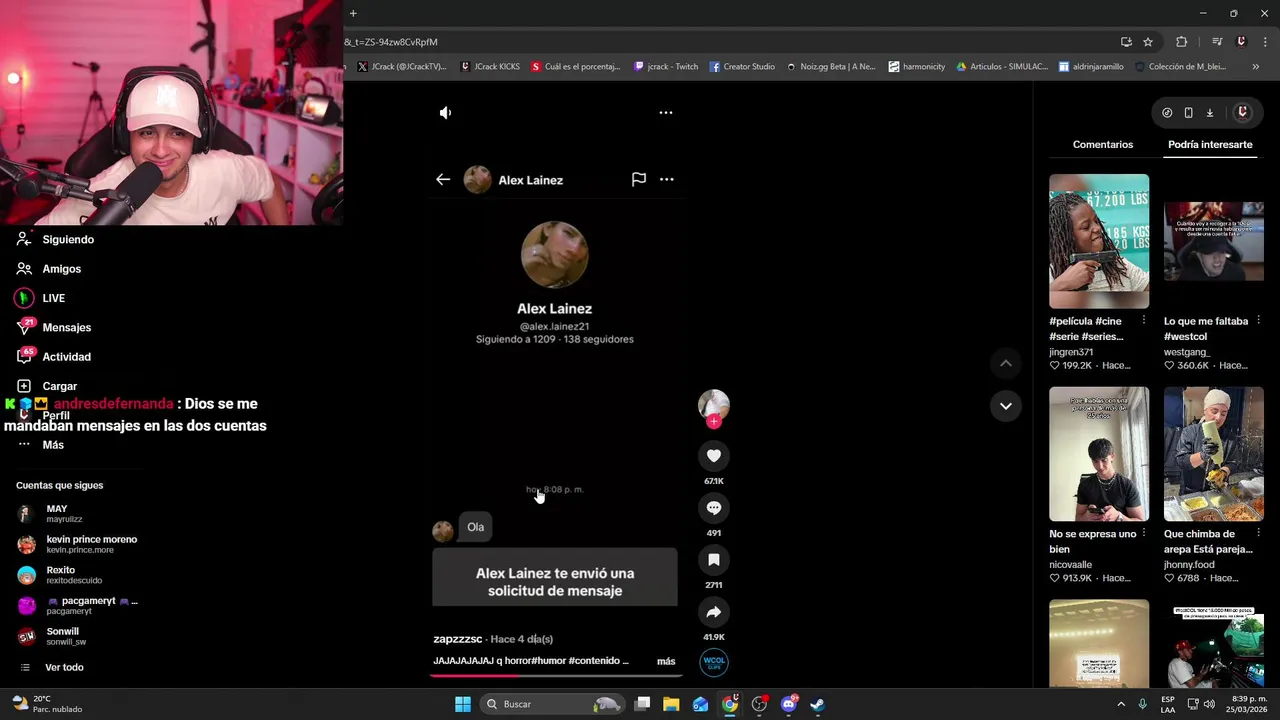This screenshot has width=1280, height=720.
Task: Click Alex Lainez profile picture in chat
Action: 555,255
